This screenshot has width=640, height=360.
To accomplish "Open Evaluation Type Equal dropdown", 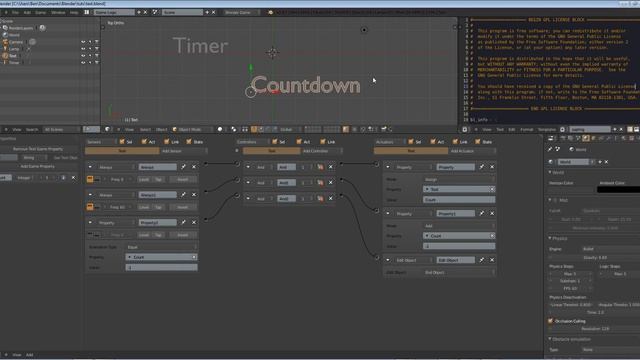I will pyautogui.click(x=161, y=247).
